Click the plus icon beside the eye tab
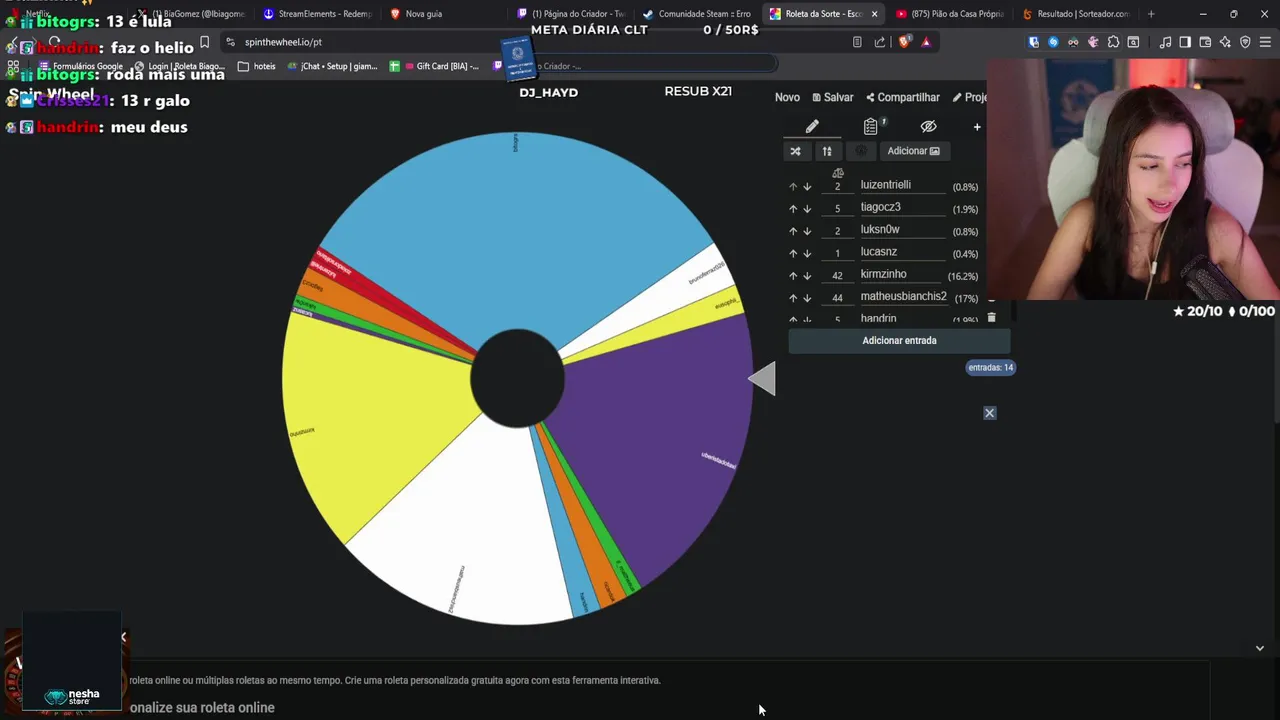This screenshot has width=1280, height=720. [977, 127]
